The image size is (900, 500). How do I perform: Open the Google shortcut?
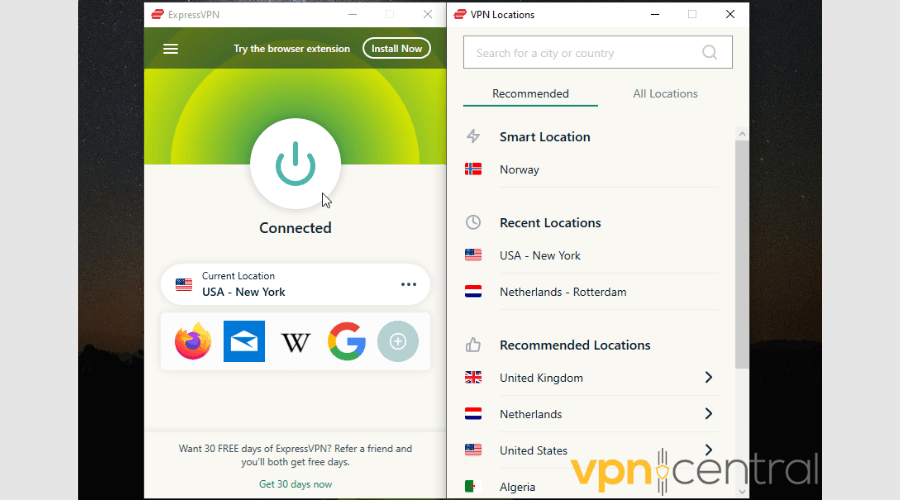pyautogui.click(x=347, y=341)
